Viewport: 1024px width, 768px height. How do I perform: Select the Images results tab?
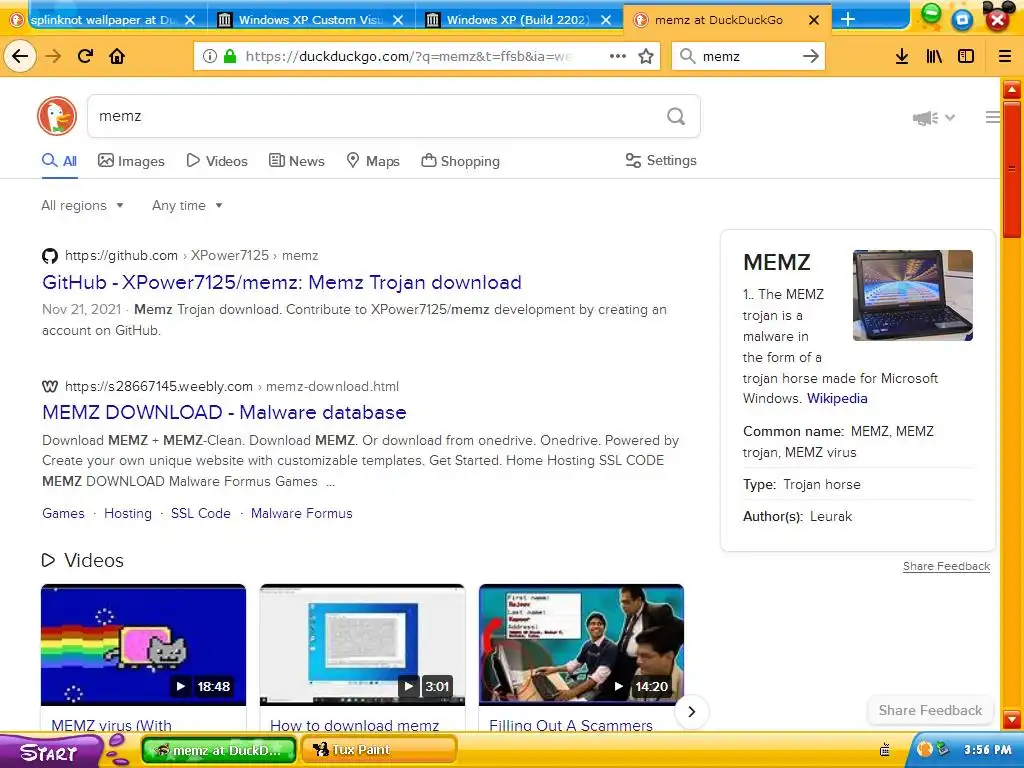click(131, 161)
